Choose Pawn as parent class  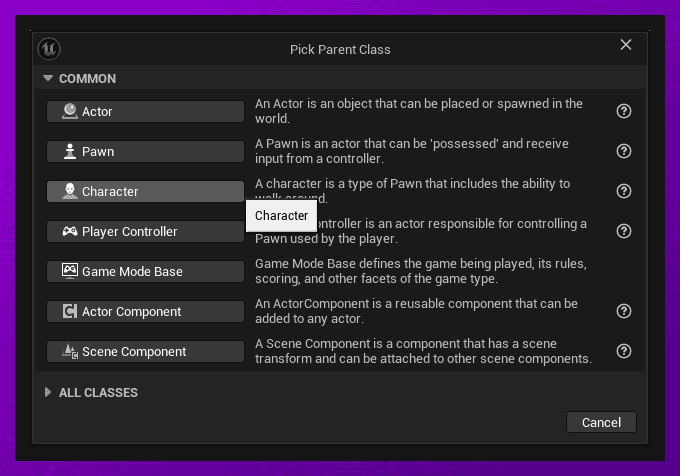point(145,151)
